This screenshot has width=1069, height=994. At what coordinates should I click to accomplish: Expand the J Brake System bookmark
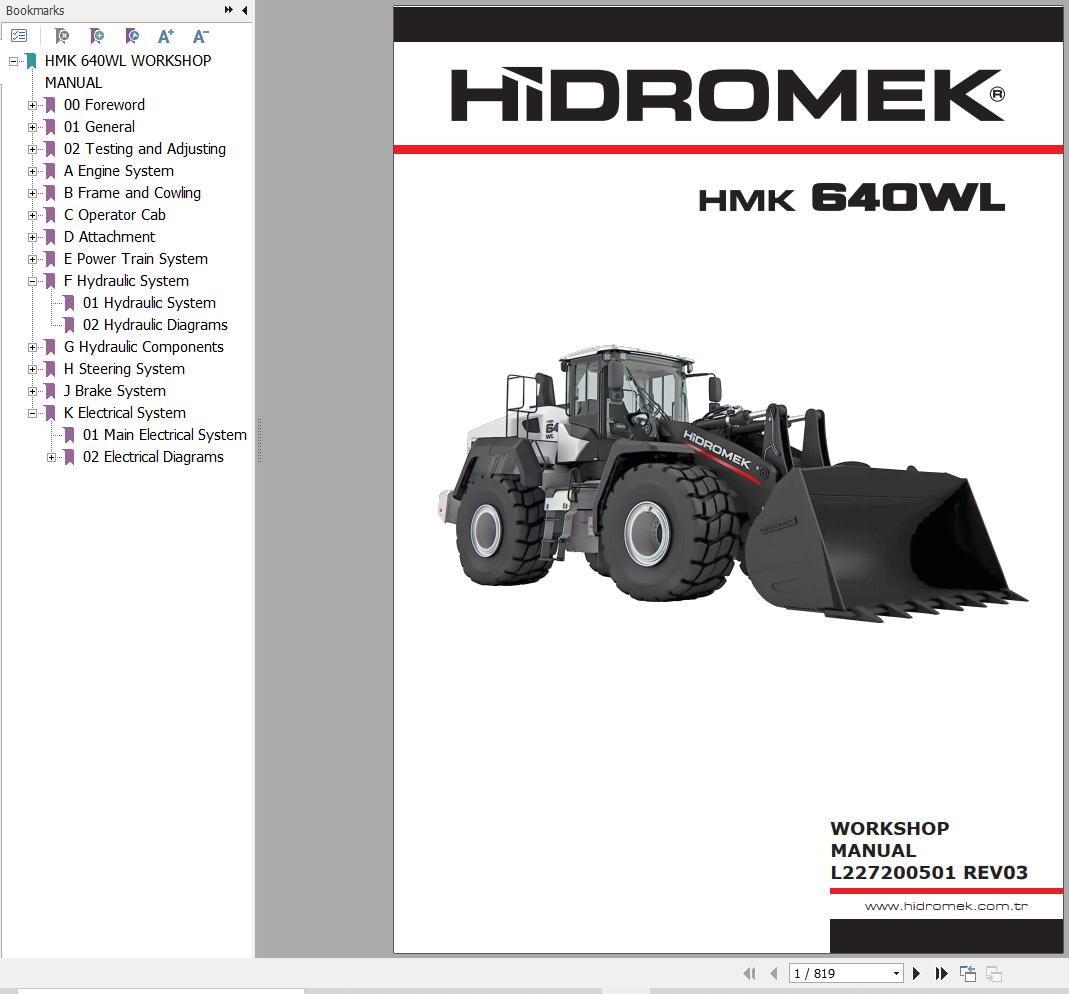(x=32, y=391)
